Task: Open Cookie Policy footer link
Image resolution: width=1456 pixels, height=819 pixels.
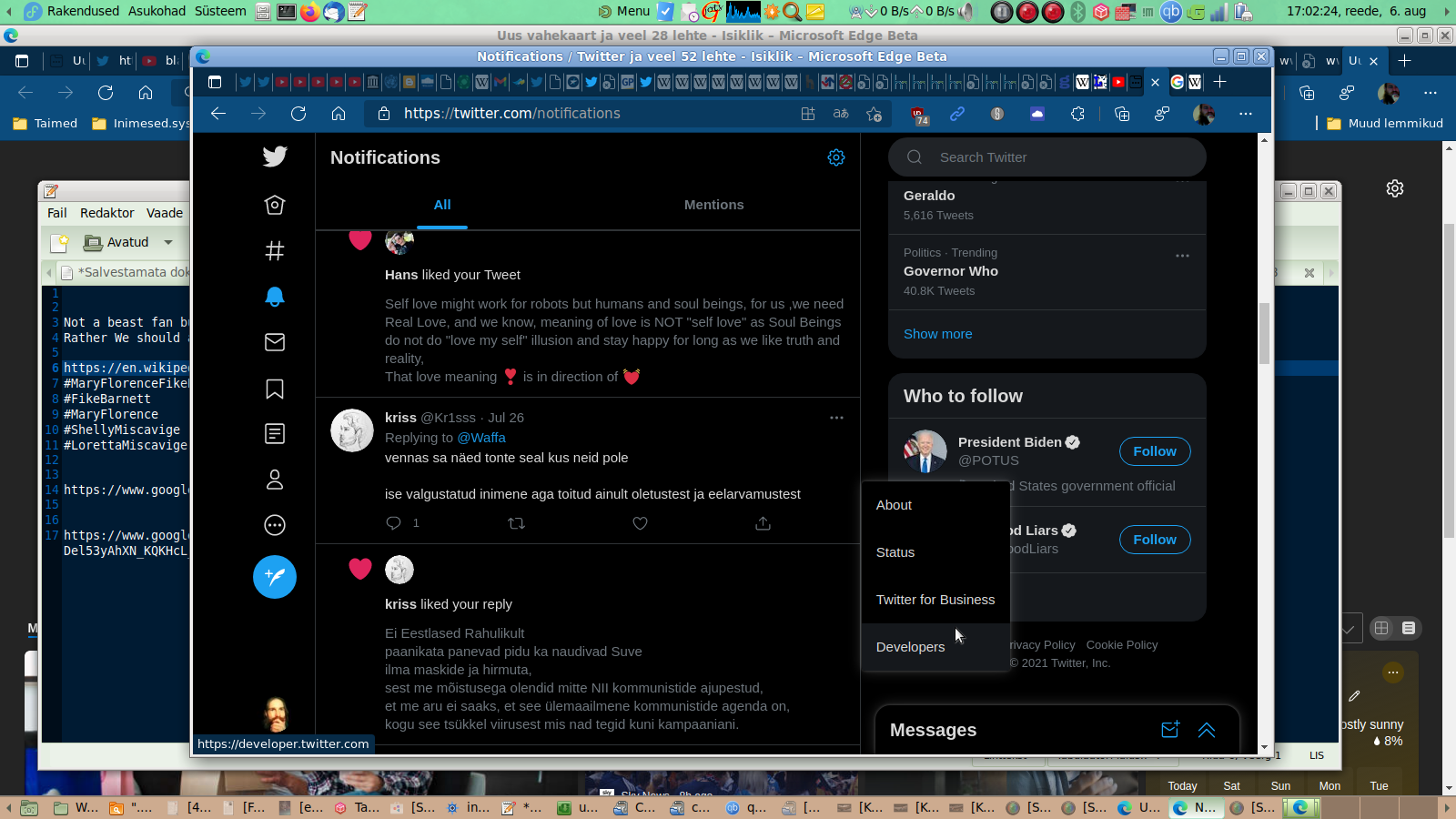Action: click(x=1122, y=645)
